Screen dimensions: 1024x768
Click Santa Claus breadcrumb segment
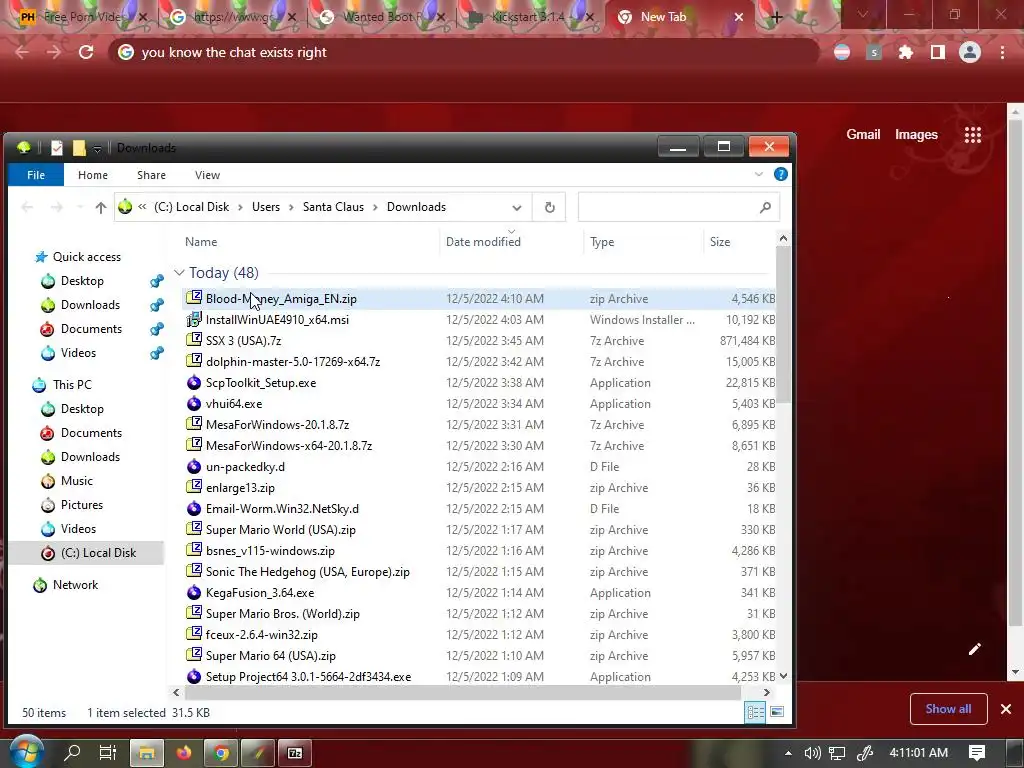pos(333,207)
